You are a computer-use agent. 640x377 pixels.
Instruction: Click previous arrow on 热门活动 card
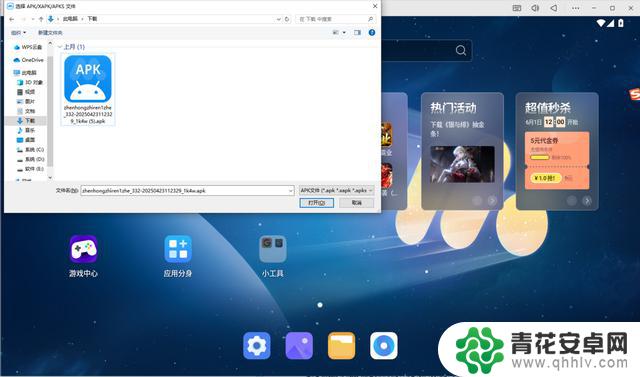click(x=477, y=201)
